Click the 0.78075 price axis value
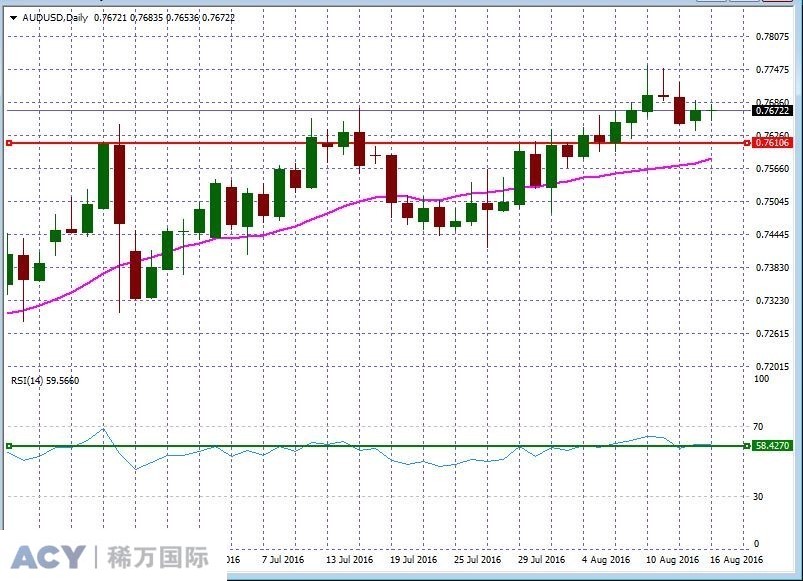This screenshot has width=803, height=581. tap(772, 36)
